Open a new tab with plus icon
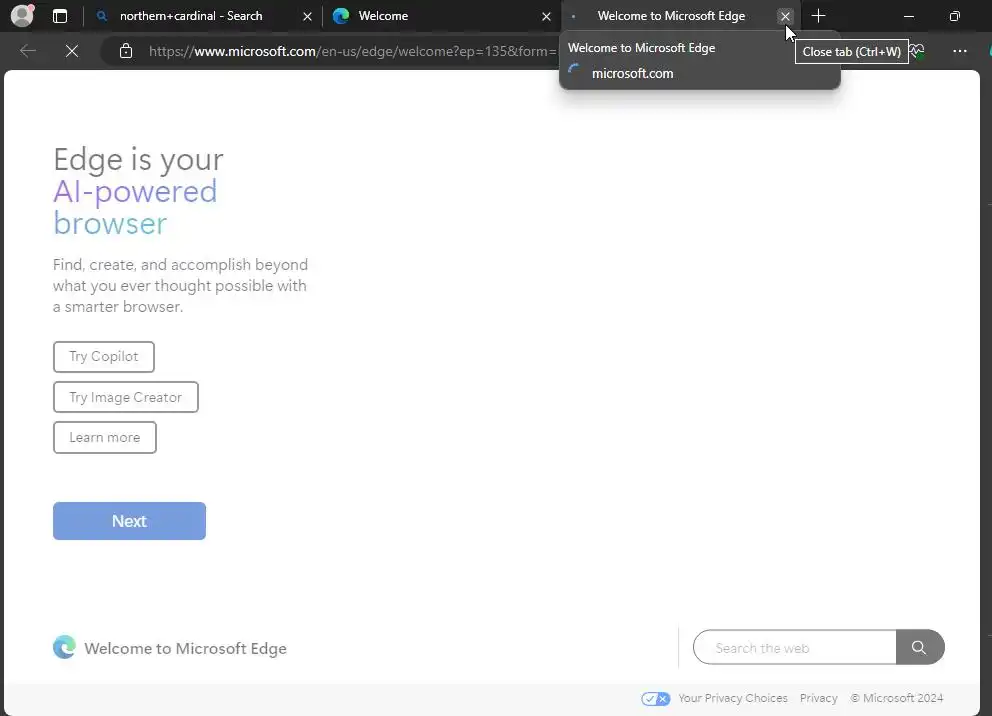 tap(819, 16)
